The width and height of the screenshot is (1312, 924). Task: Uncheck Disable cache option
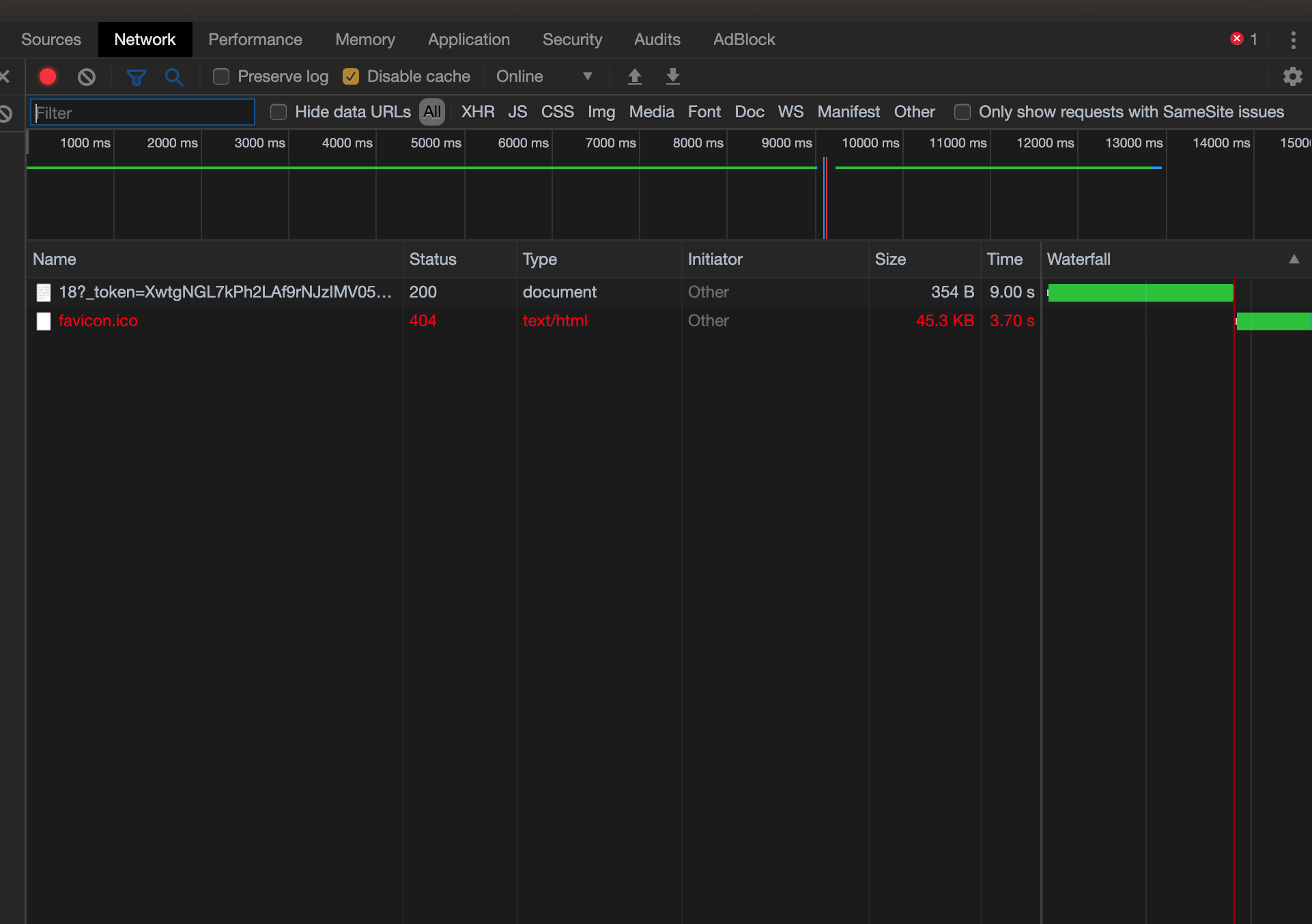coord(351,76)
